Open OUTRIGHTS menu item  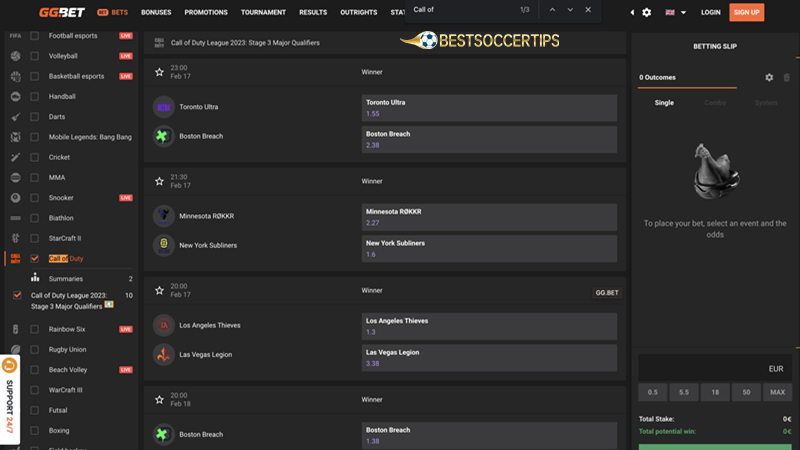(359, 12)
